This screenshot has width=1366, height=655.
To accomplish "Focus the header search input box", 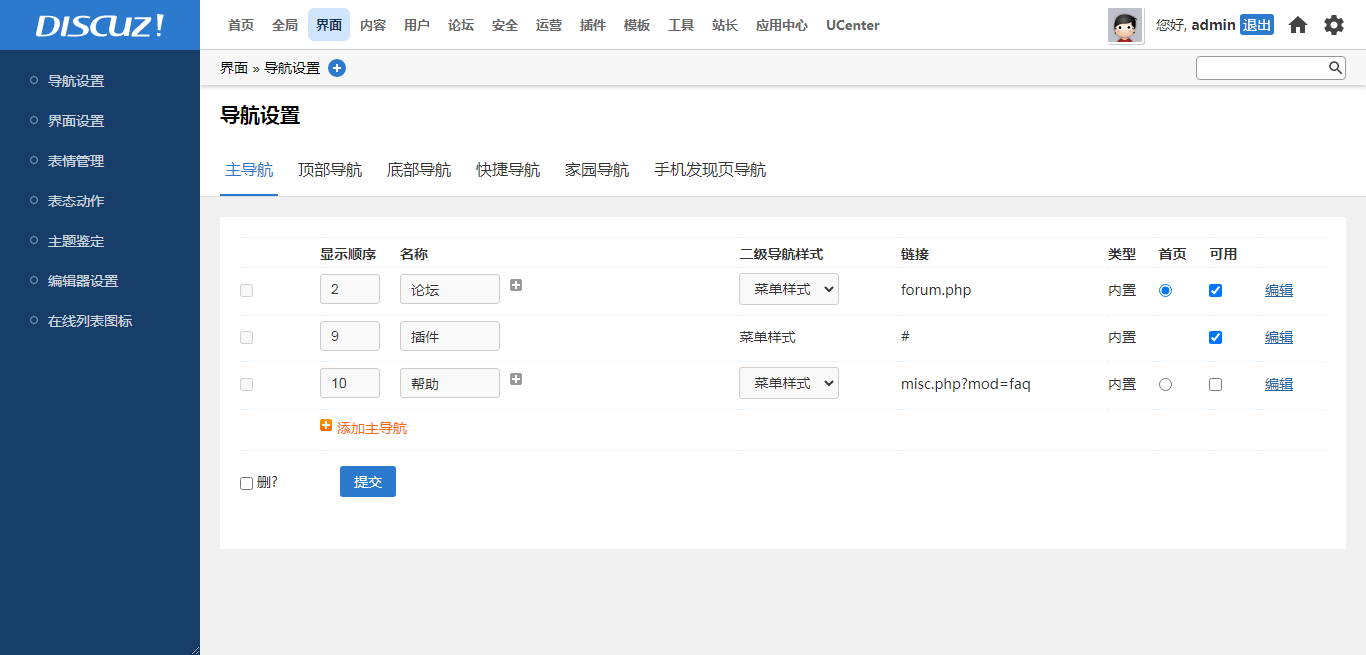I will pyautogui.click(x=1261, y=67).
